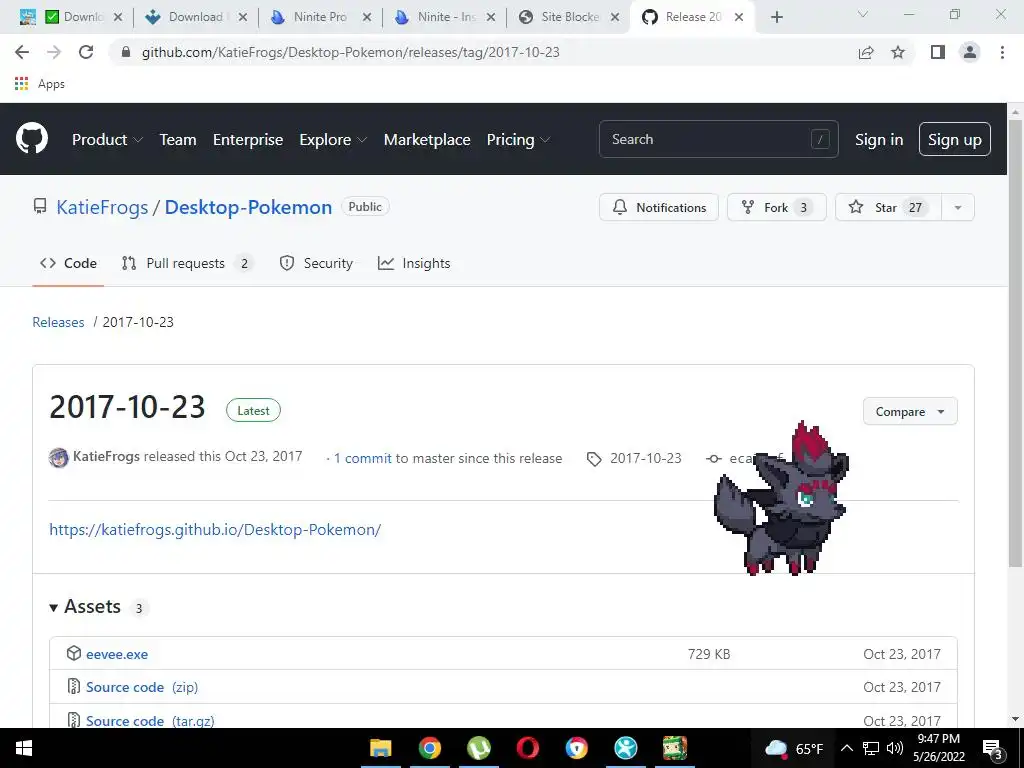Open Desktop-Pokemon repository link
1024x768 pixels.
pyautogui.click(x=248, y=207)
